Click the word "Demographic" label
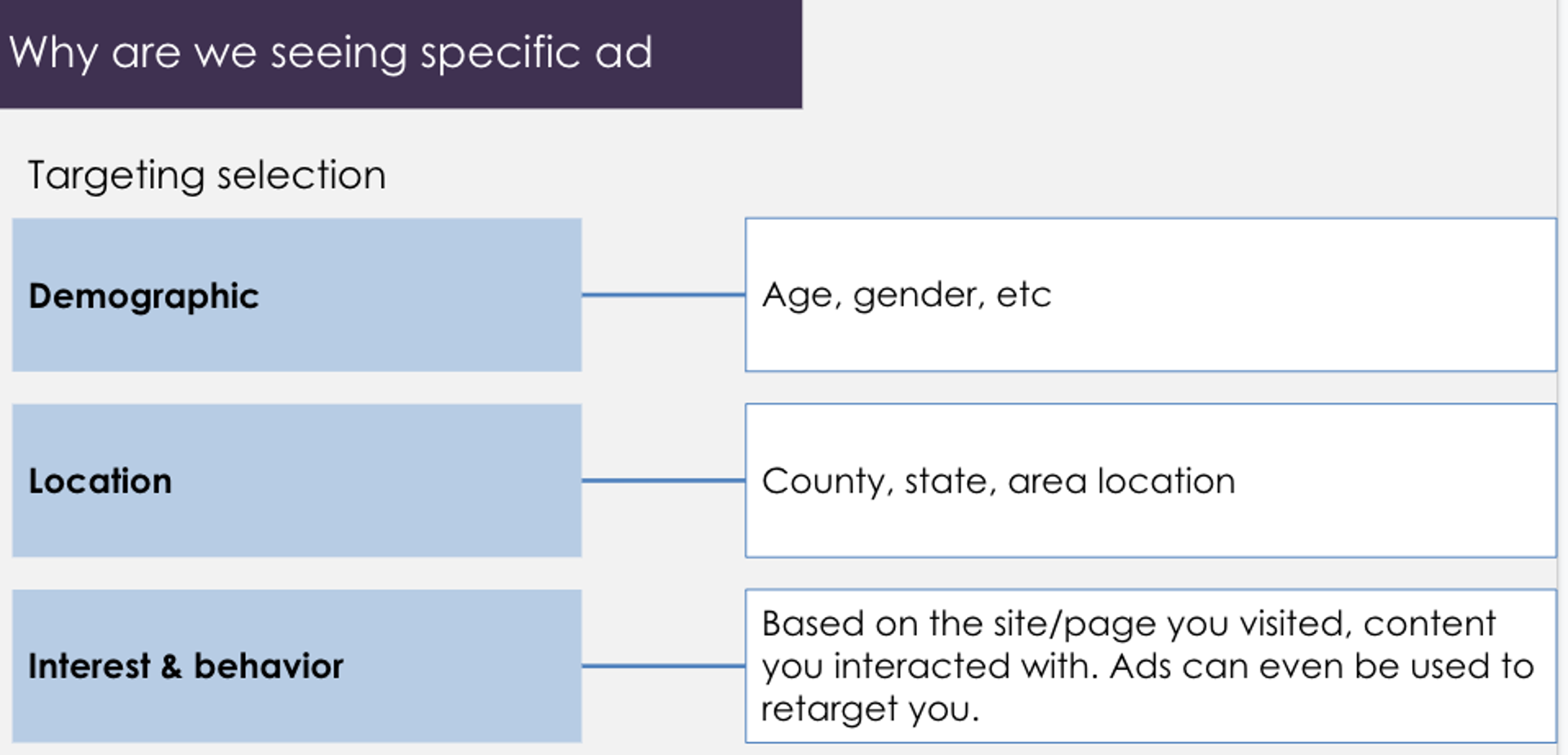The width and height of the screenshot is (1568, 755). click(144, 297)
